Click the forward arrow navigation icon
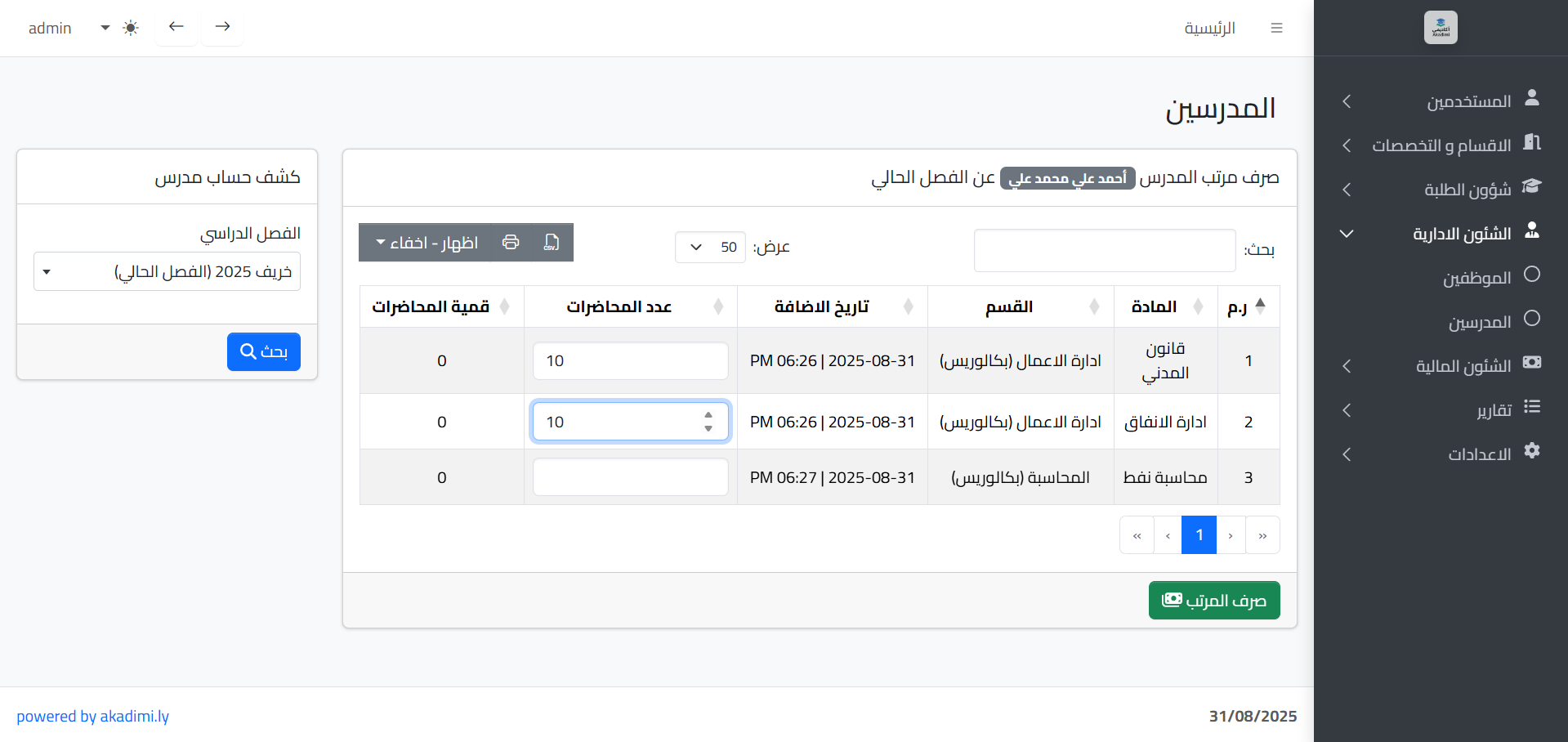The image size is (1568, 742). point(222,27)
